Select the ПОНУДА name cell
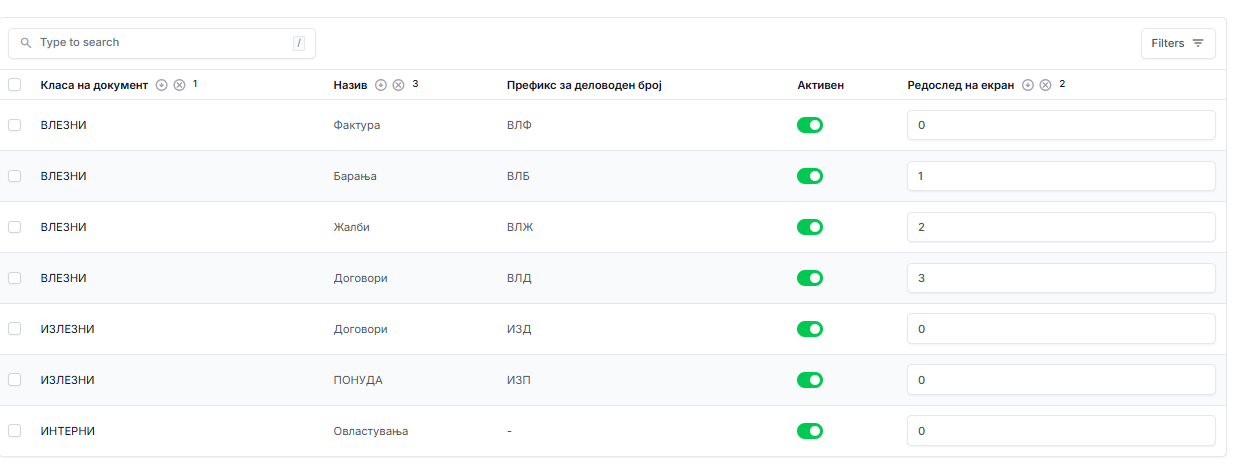 point(357,380)
